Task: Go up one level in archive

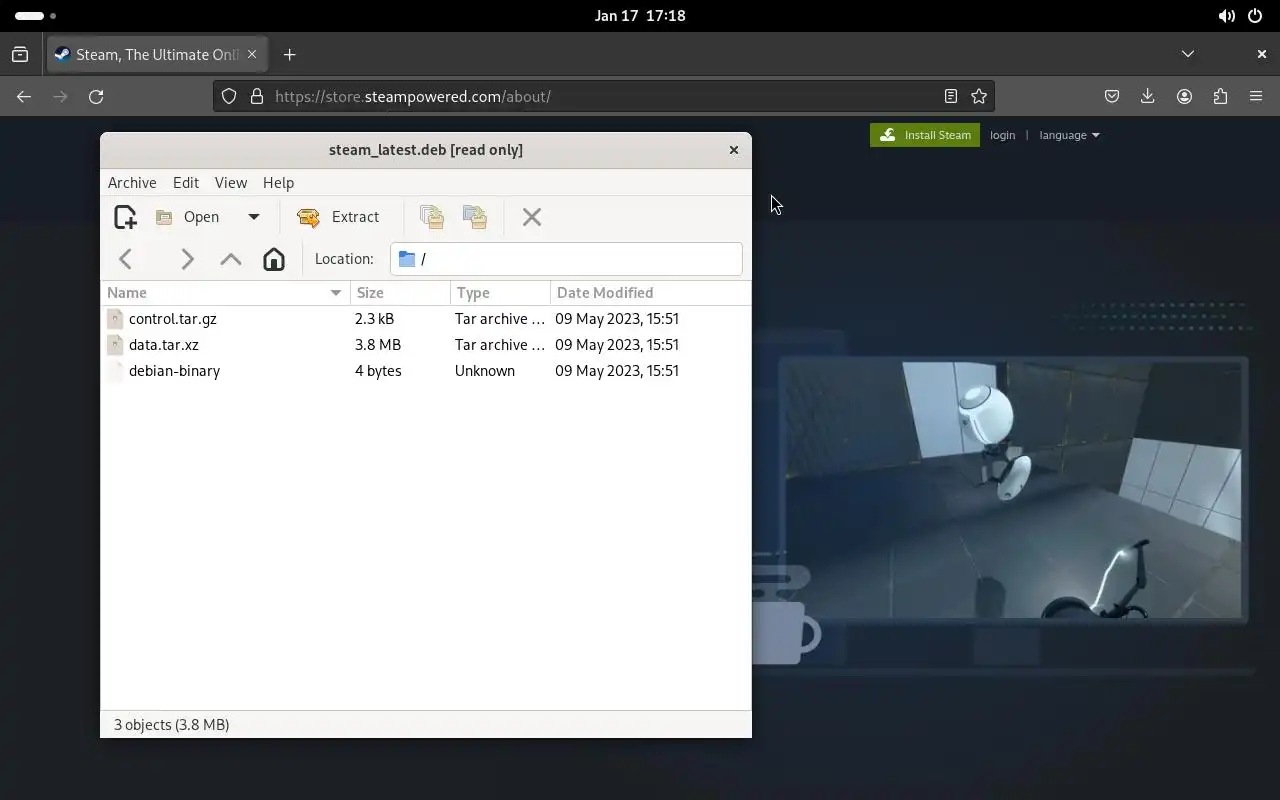Action: [x=231, y=259]
